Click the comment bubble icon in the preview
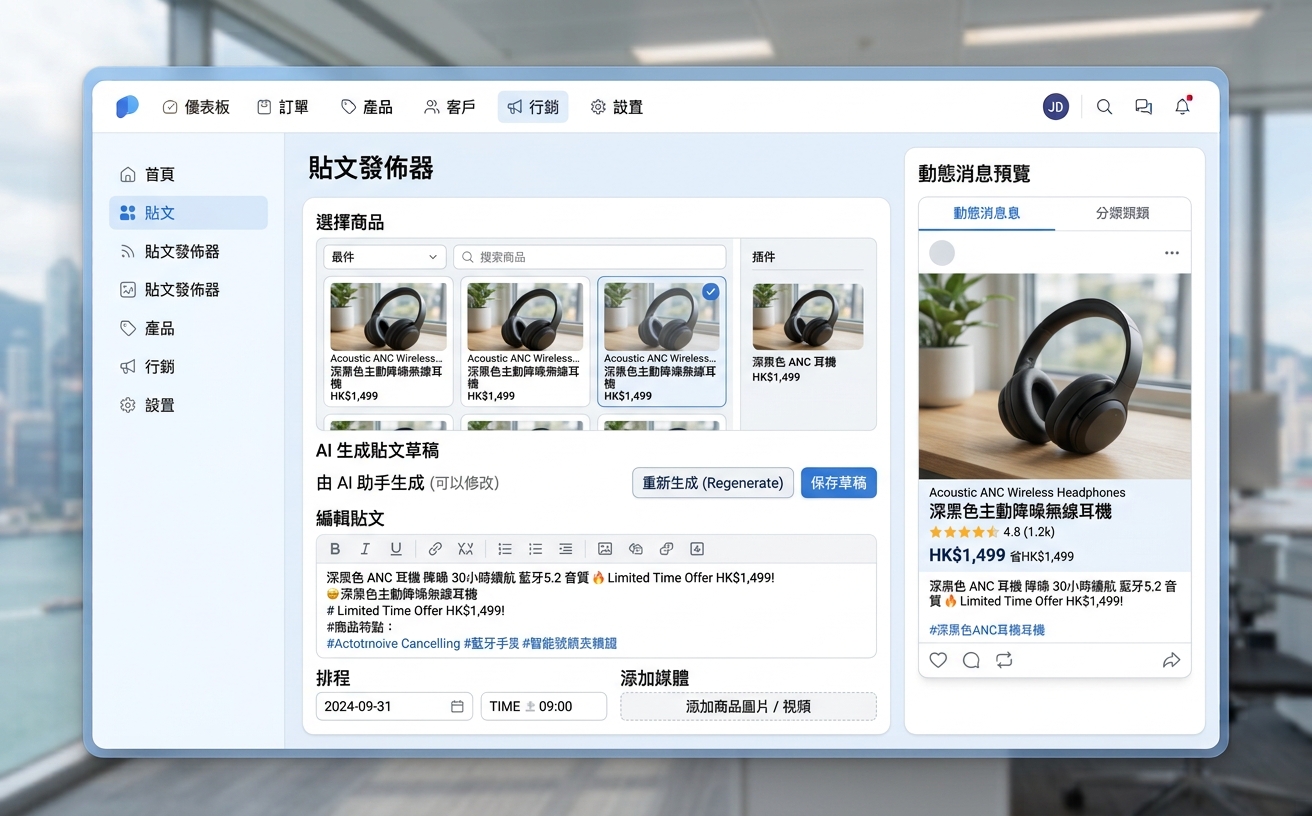This screenshot has height=816, width=1312. [971, 660]
